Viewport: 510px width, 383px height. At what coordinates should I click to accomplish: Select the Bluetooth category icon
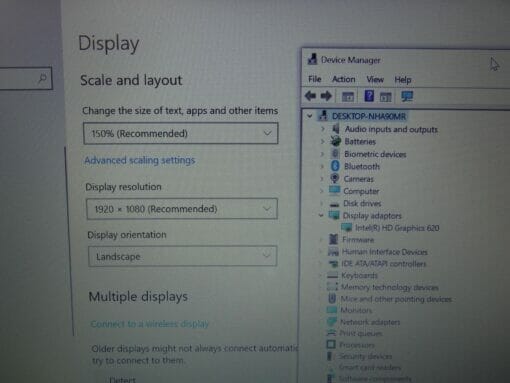[x=335, y=166]
